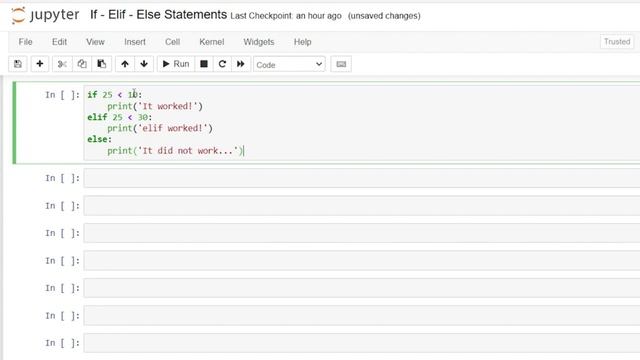The image size is (640, 360).
Task: Click the Last Checkpoint text
Action: (286, 16)
